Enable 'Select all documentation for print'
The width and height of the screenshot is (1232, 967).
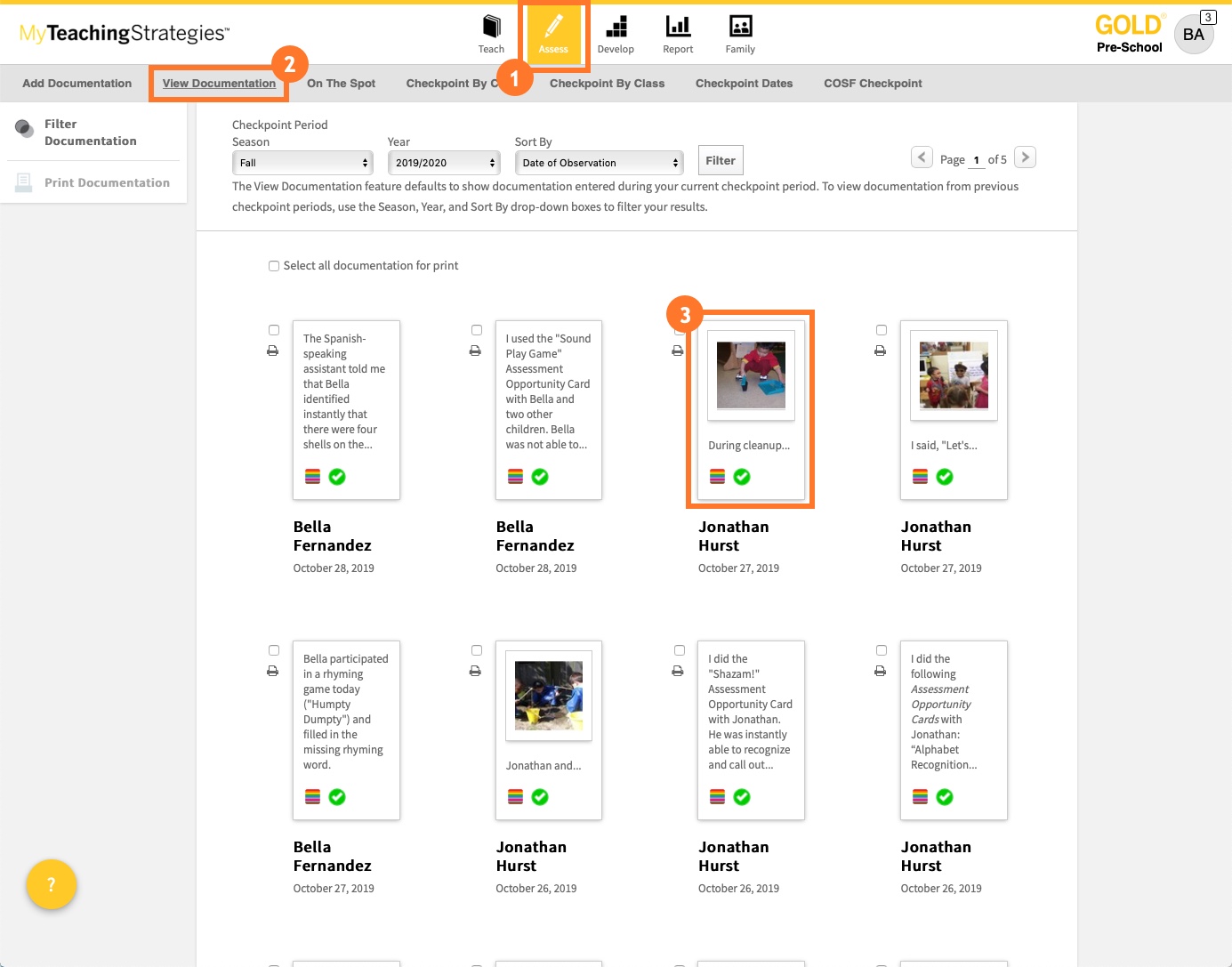click(274, 265)
